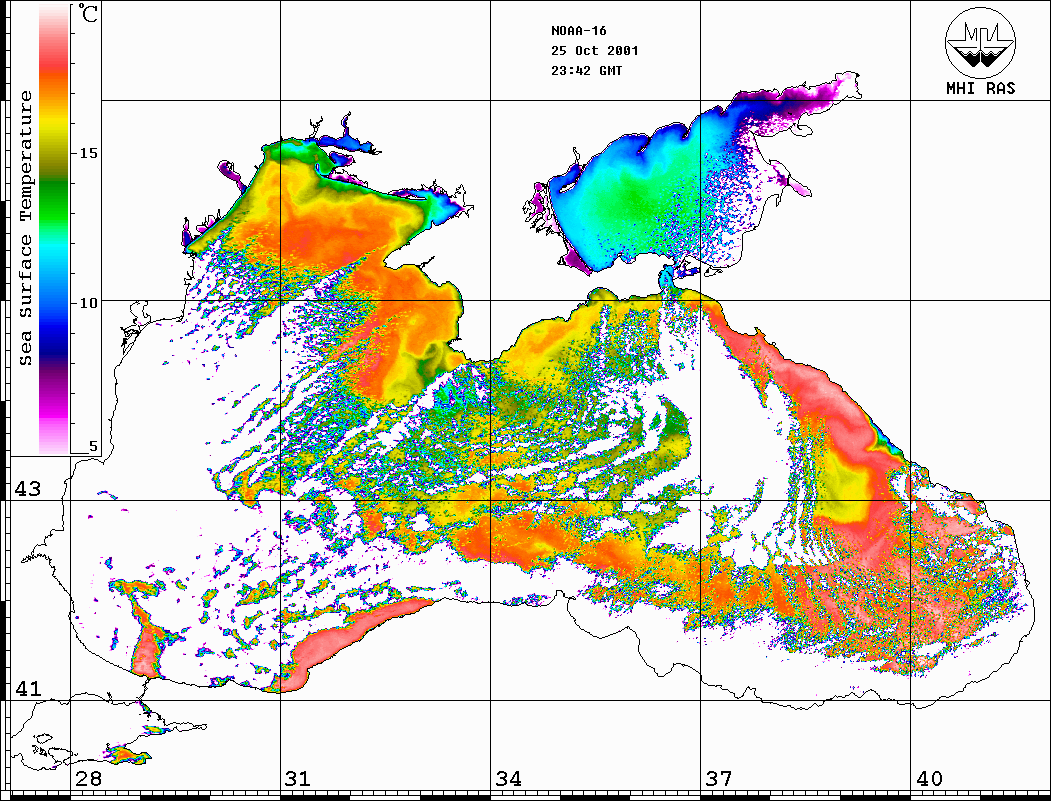Click the '25 Oct 2001' date text
Viewport: 1051px width, 801px height.
click(x=595, y=51)
